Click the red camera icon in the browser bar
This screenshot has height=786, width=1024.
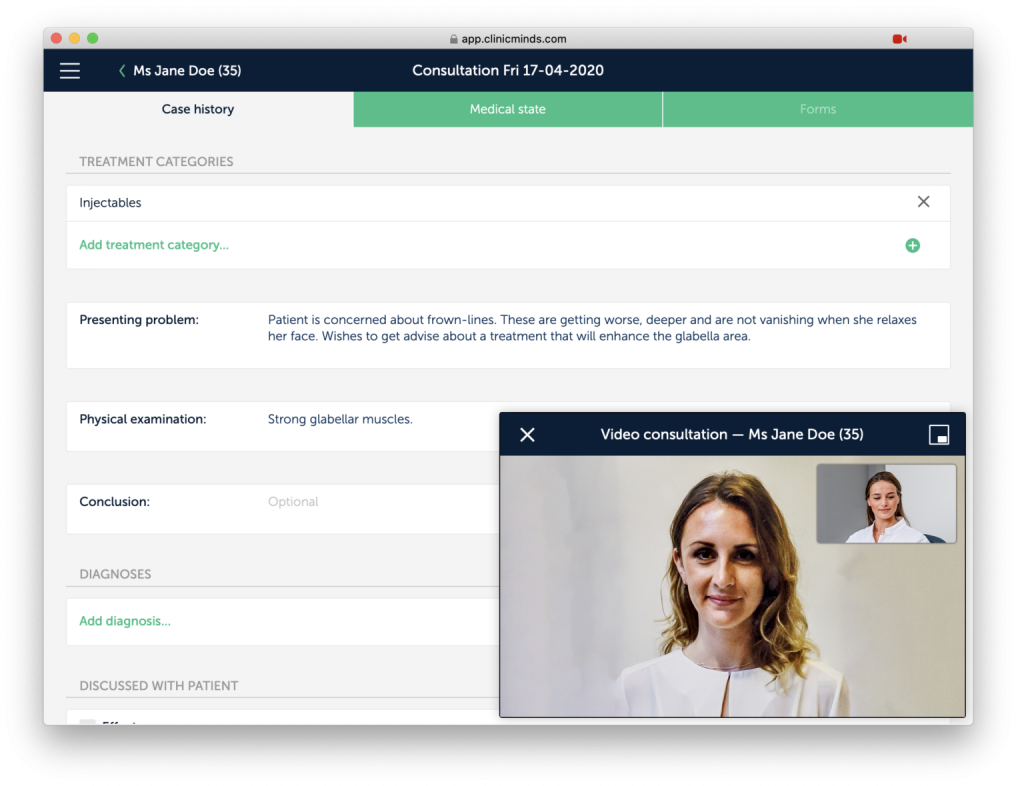coord(898,37)
